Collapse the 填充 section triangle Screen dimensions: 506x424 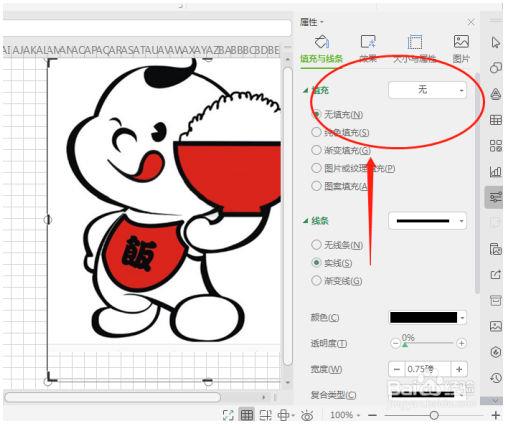click(x=305, y=90)
